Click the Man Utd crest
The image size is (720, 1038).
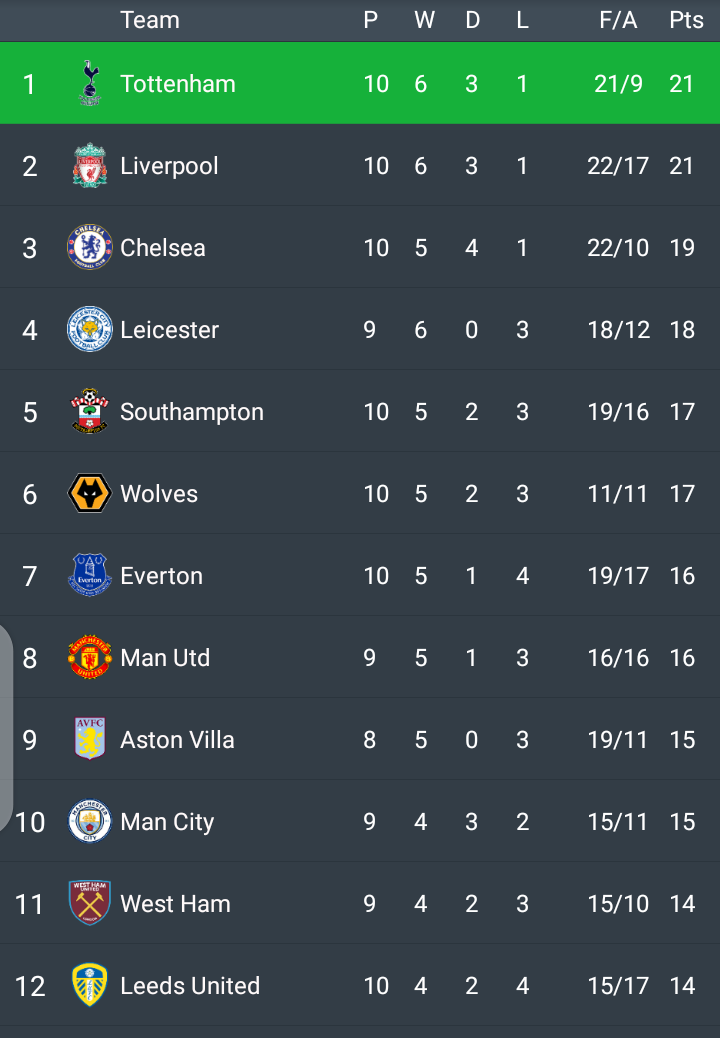click(90, 658)
